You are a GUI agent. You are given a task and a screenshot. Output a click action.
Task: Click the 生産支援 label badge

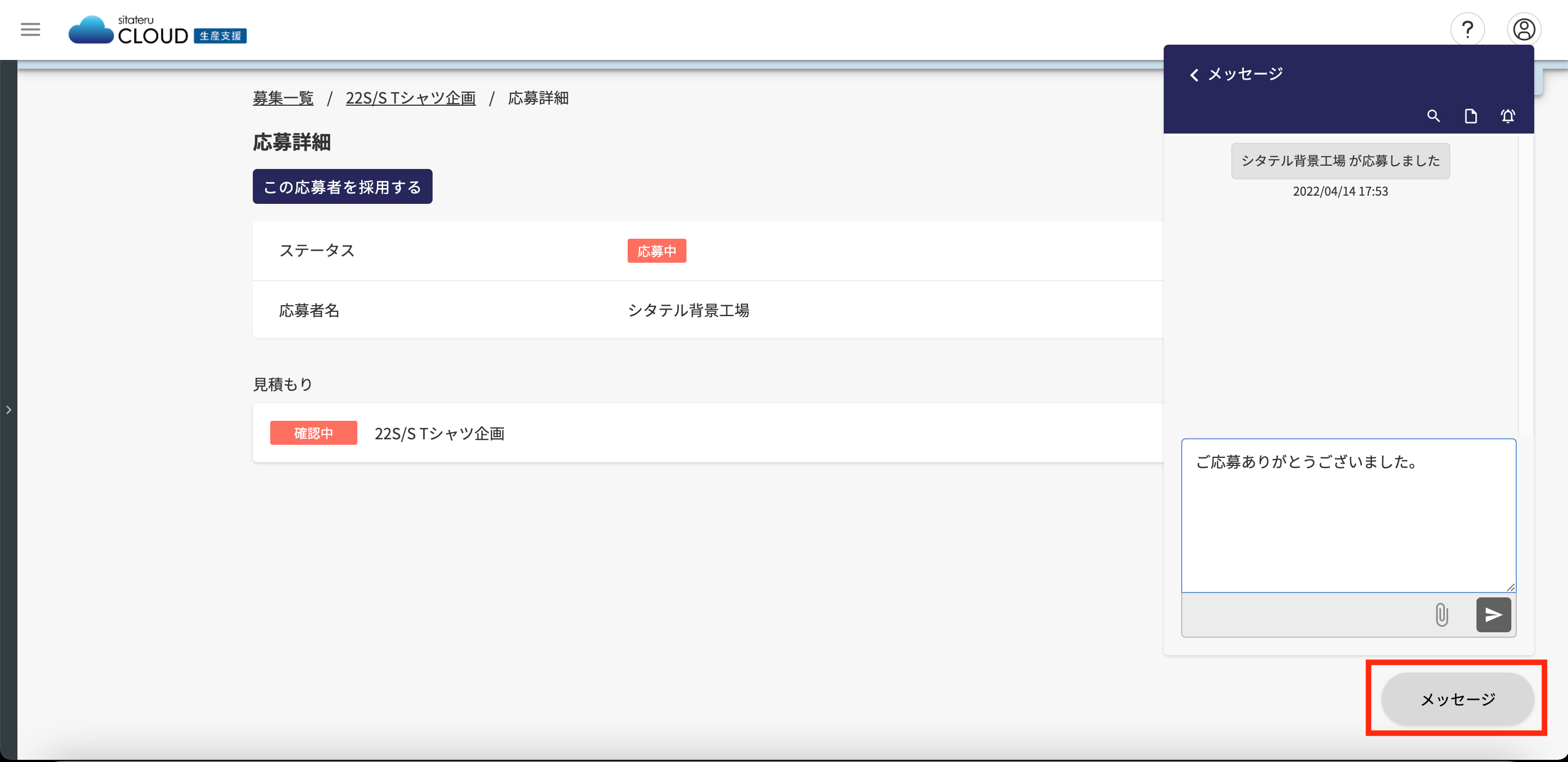(220, 36)
